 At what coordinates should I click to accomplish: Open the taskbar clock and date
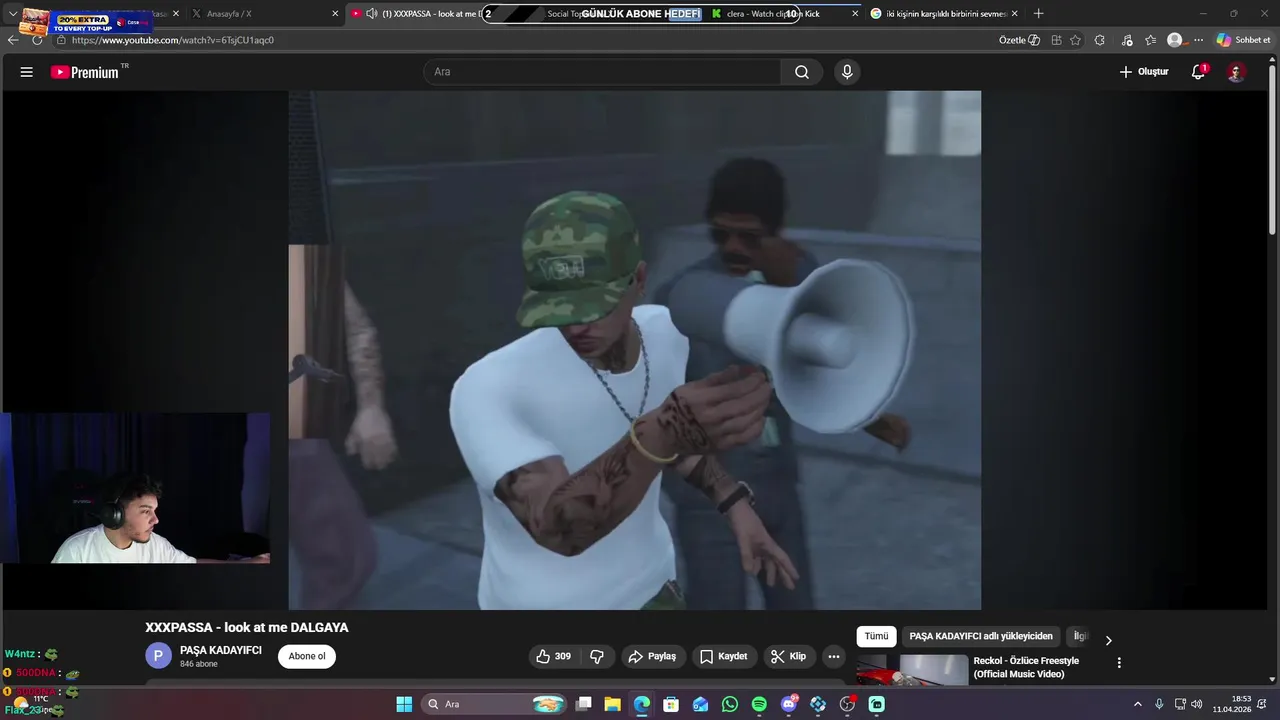tap(1232, 704)
